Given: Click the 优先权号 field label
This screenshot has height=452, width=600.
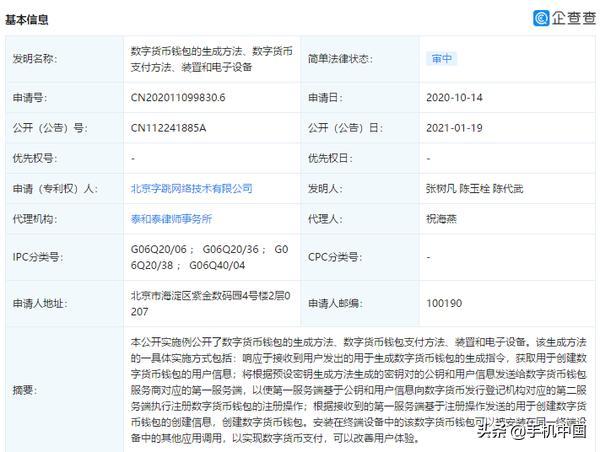Looking at the screenshot, I should point(35,158).
